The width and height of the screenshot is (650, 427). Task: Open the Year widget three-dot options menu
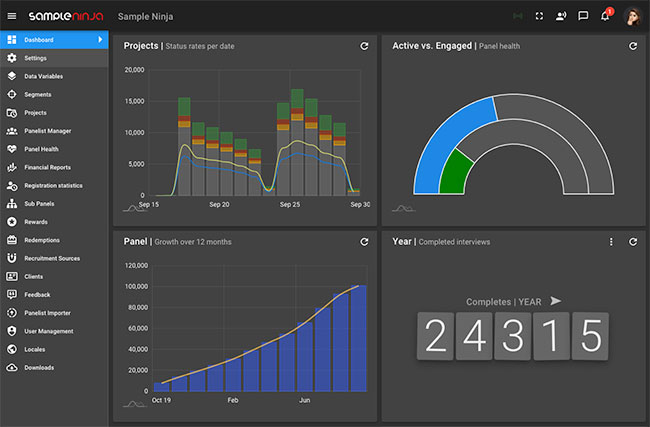[611, 242]
